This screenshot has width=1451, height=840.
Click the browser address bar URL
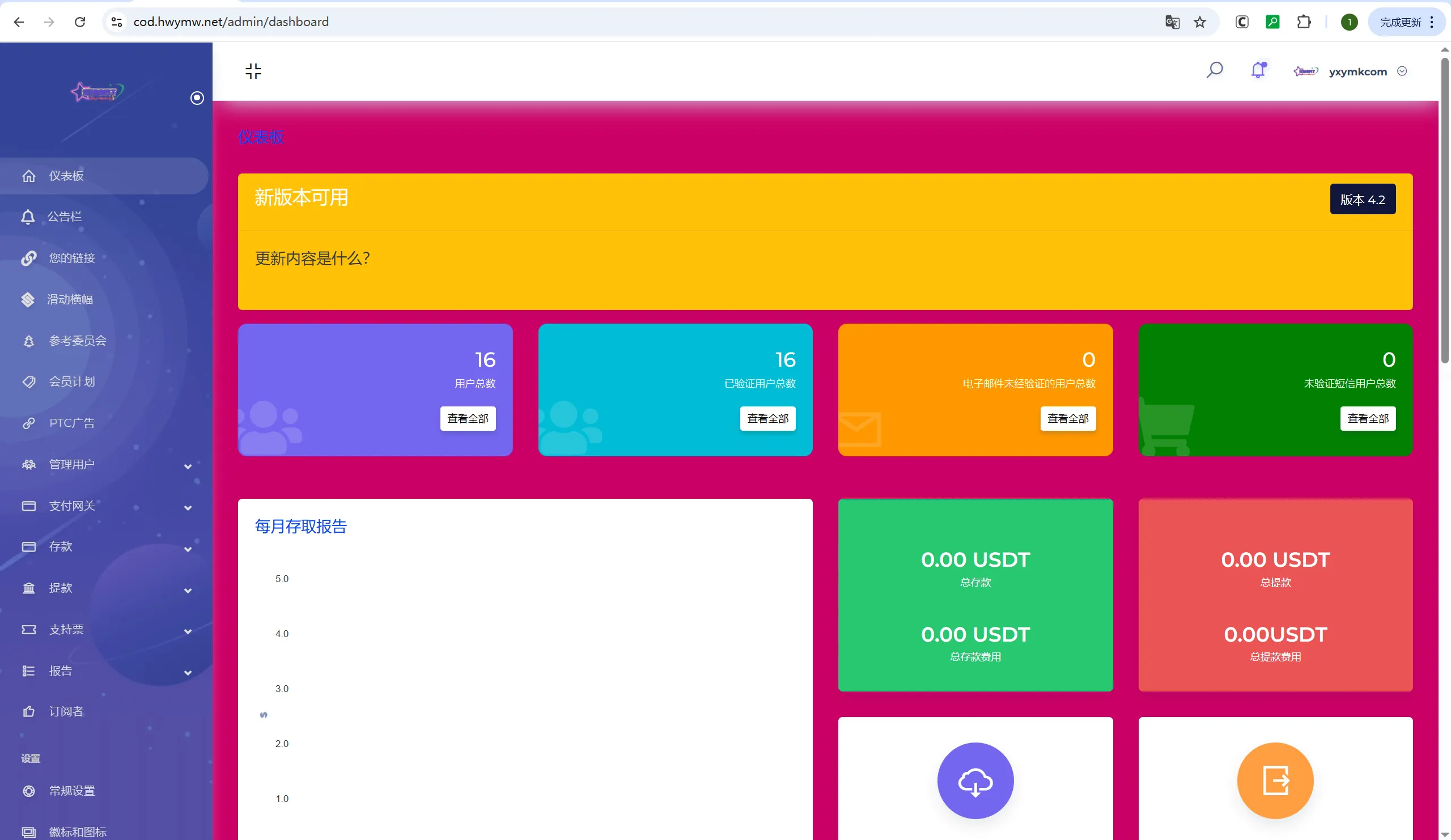[230, 22]
